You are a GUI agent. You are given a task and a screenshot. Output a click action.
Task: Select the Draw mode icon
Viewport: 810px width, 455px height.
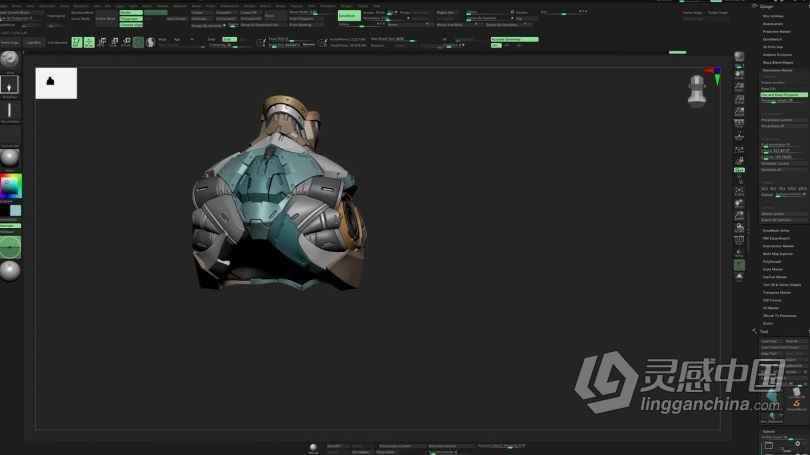point(89,42)
